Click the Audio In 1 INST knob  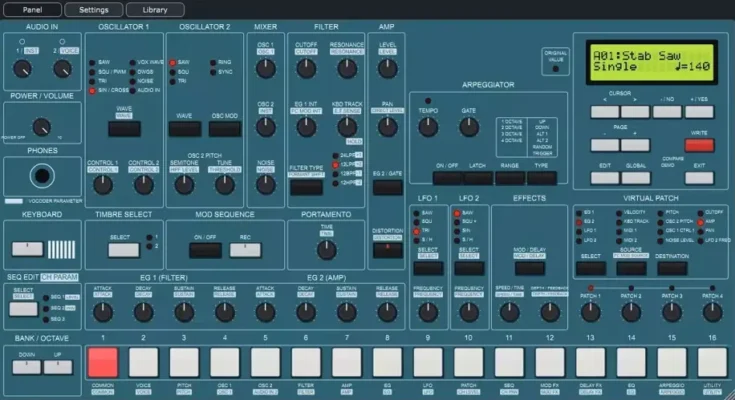pyautogui.click(x=22, y=69)
